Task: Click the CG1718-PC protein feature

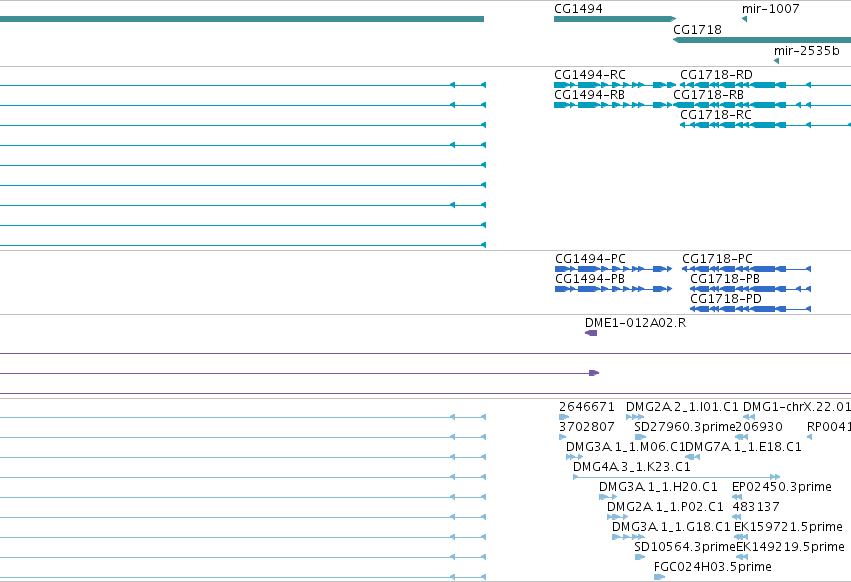Action: 747,269
